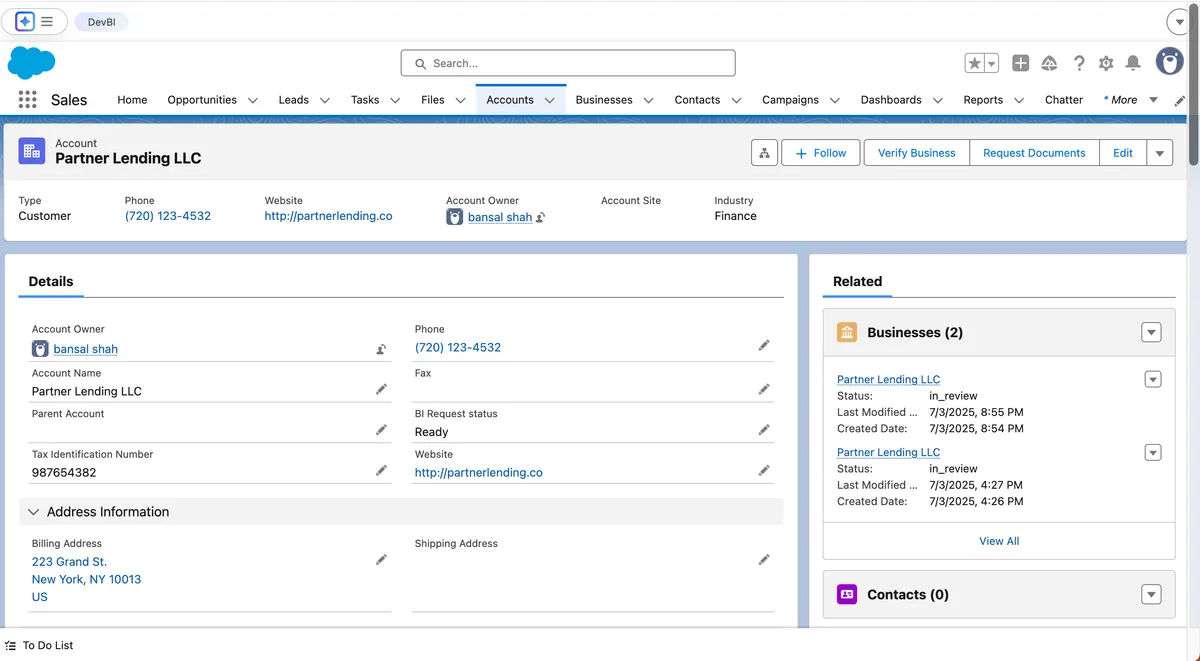Screen dimensions: 1200x661
Task: Click the Global Actions plus icon
Action: [1020, 63]
